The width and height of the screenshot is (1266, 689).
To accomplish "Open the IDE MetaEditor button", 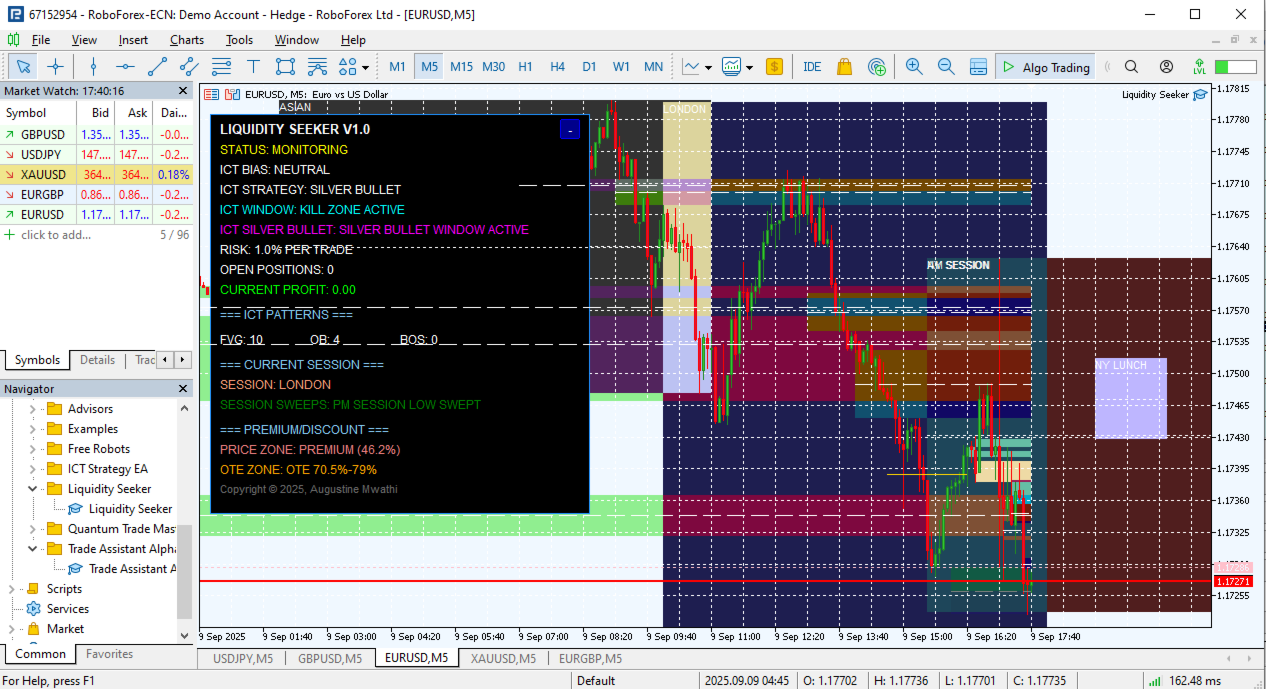I will click(x=812, y=67).
